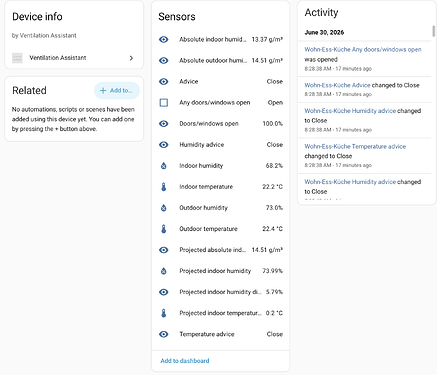Open Ventilation Assistant chevron in Device info
Image resolution: width=437 pixels, height=375 pixels.
tap(131, 58)
